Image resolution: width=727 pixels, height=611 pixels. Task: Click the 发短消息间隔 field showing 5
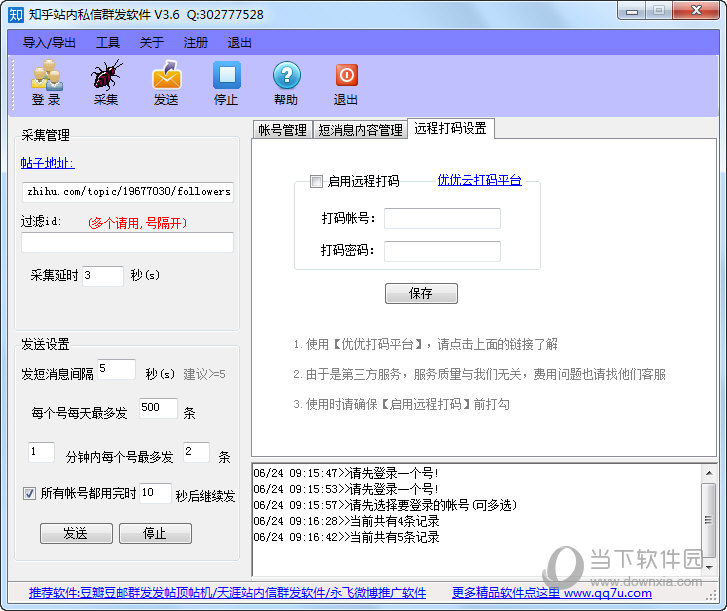pyautogui.click(x=116, y=369)
